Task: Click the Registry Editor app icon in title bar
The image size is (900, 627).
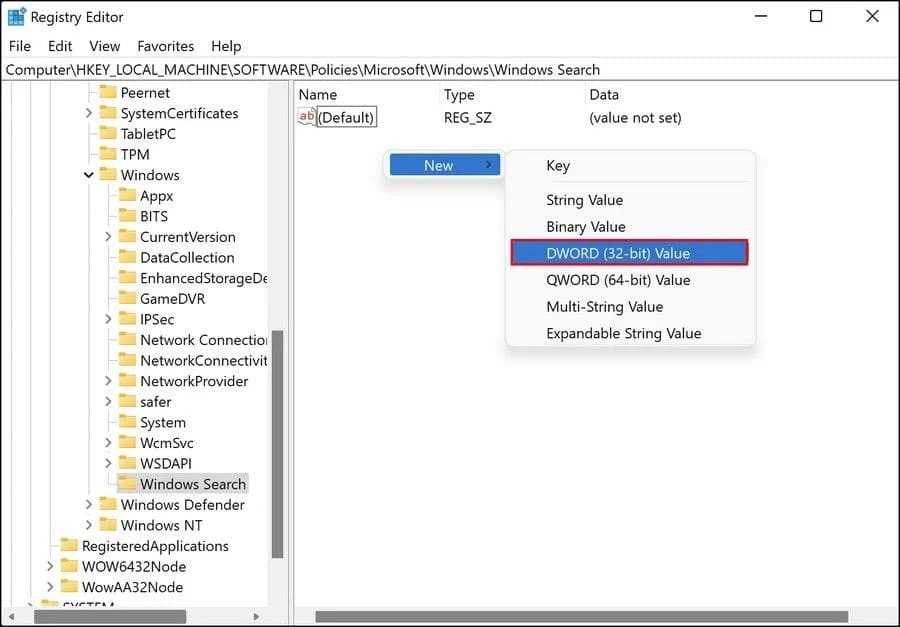Action: pyautogui.click(x=17, y=17)
